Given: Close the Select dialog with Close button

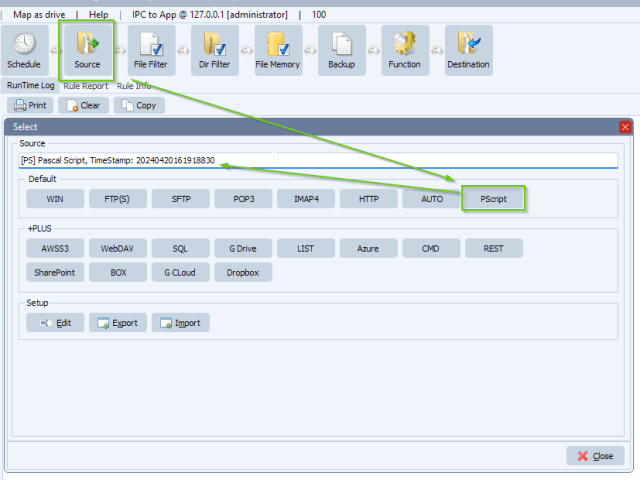Looking at the screenshot, I should pos(595,456).
